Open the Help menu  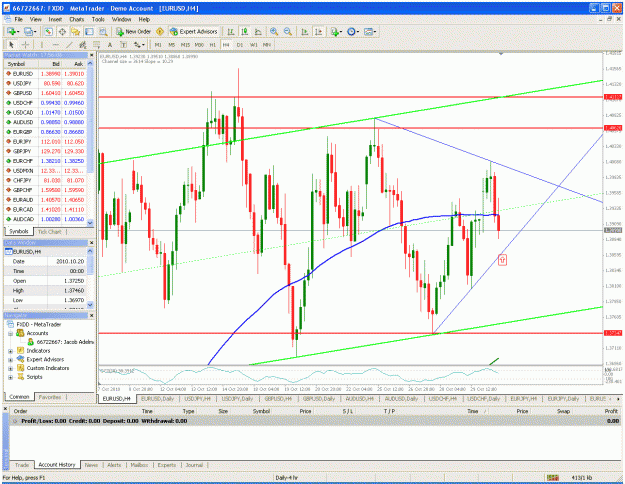pyautogui.click(x=144, y=19)
